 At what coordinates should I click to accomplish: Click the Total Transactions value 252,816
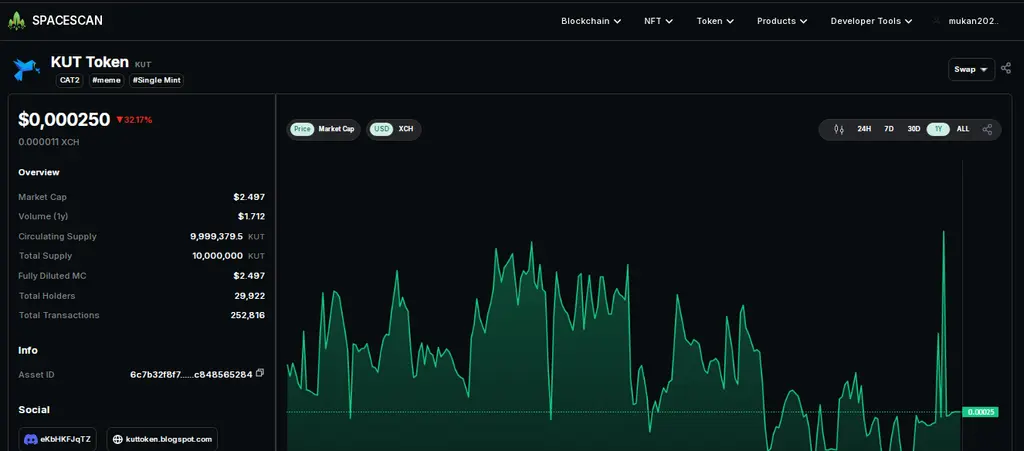coord(248,315)
